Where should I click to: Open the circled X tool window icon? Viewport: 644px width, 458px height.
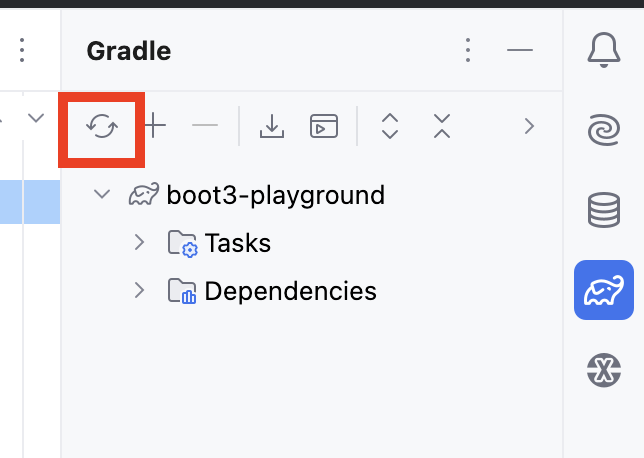(x=604, y=370)
